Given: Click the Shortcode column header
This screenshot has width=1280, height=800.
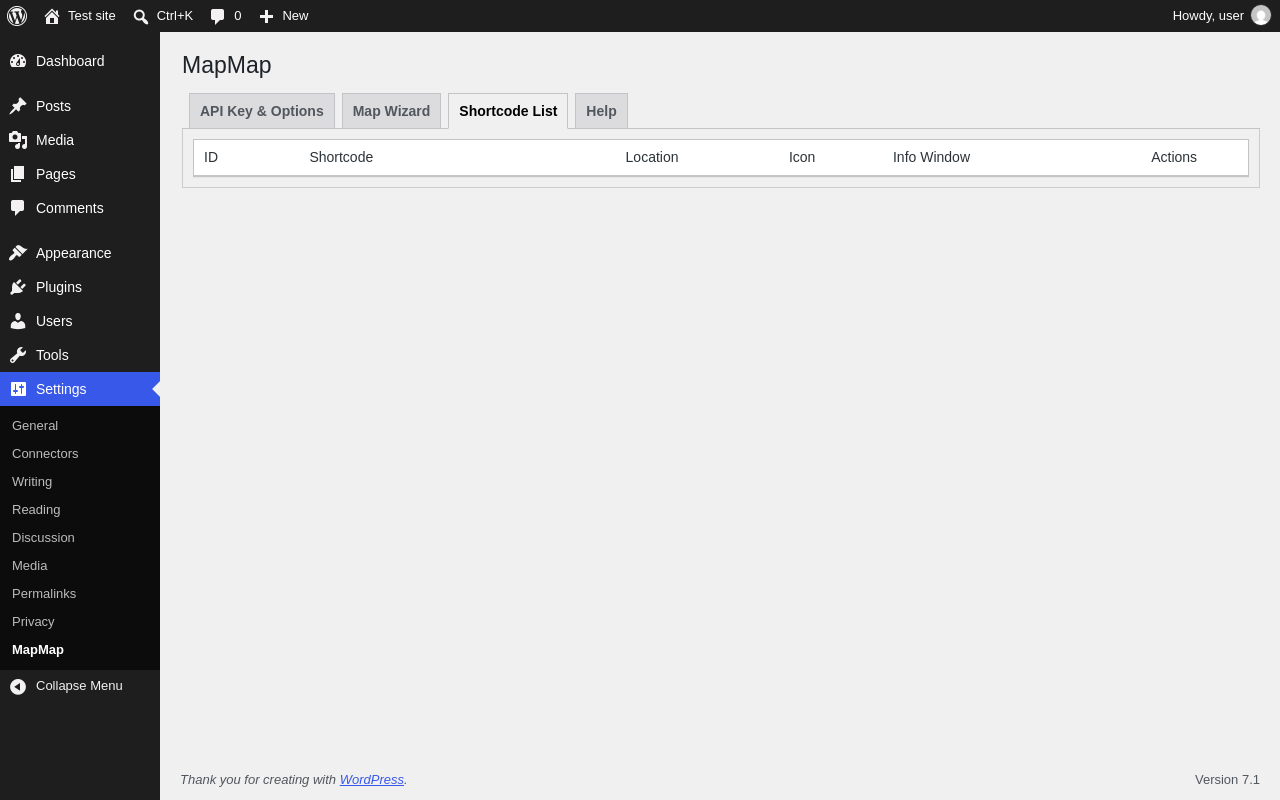Looking at the screenshot, I should pyautogui.click(x=341, y=157).
